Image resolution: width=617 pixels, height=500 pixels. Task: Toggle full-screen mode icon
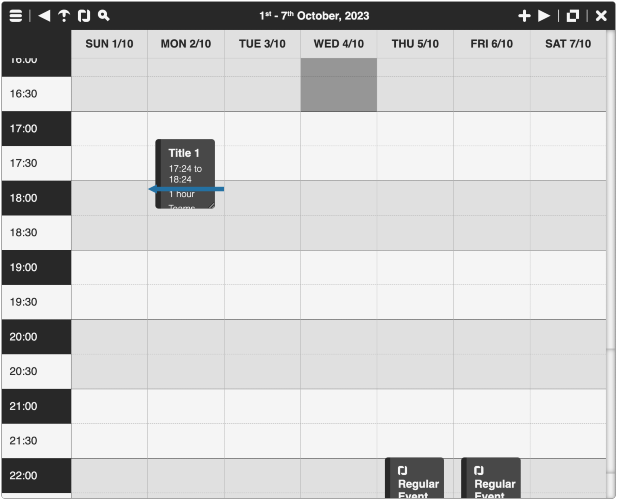click(x=573, y=16)
